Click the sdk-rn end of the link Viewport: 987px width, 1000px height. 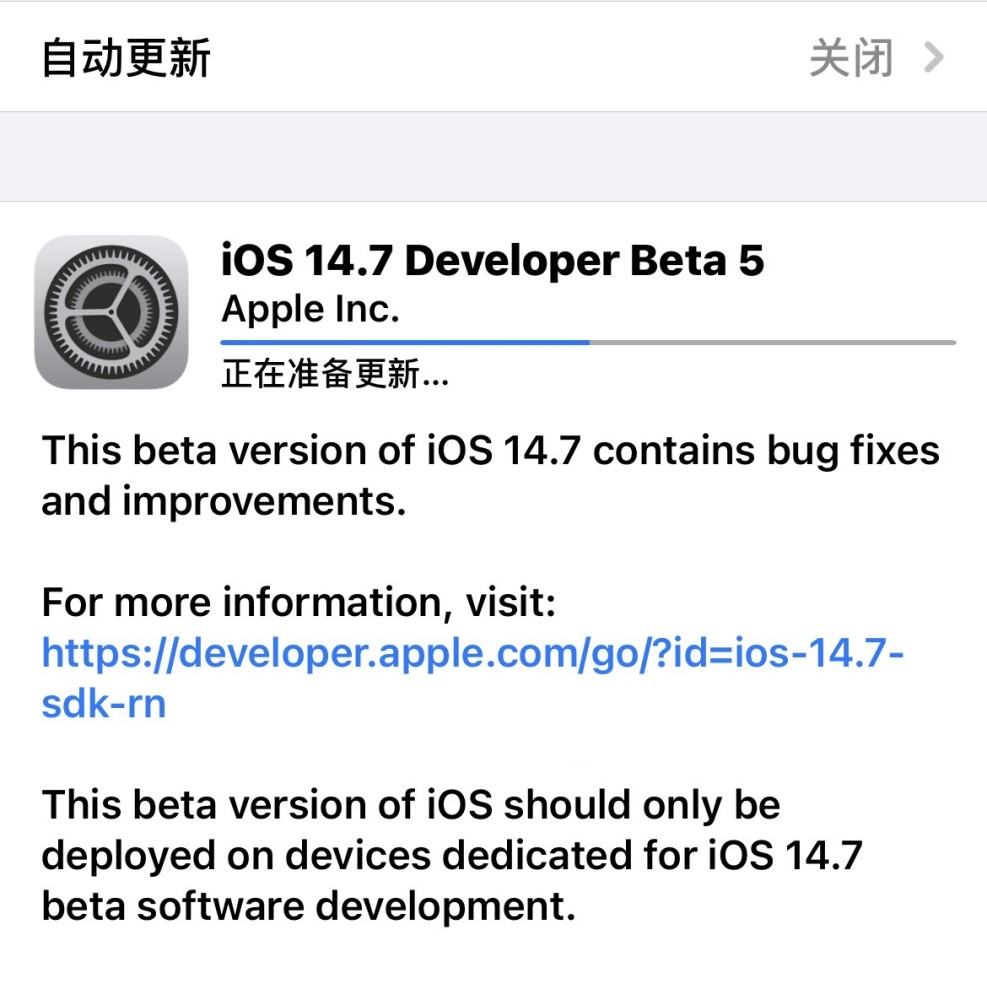pos(104,704)
